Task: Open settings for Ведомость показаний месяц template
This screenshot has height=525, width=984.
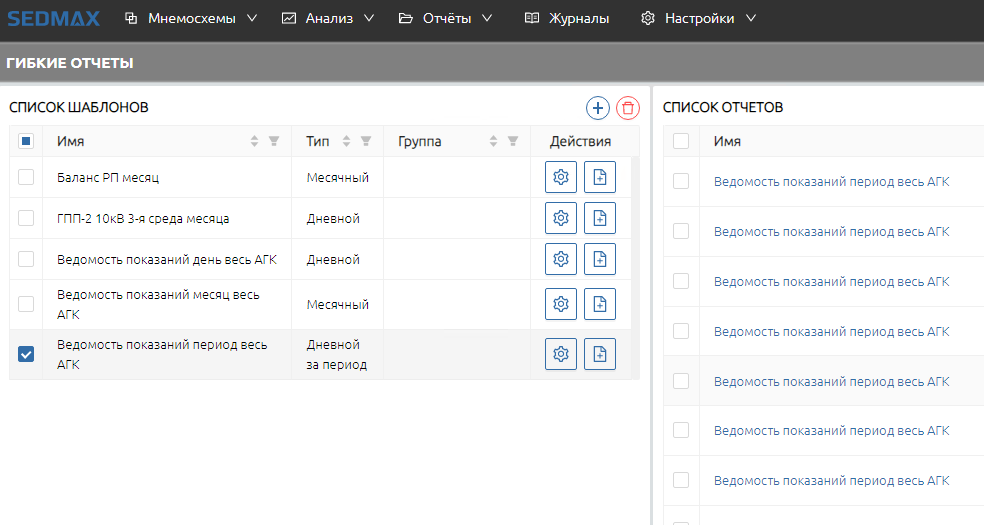Action: coord(561,304)
